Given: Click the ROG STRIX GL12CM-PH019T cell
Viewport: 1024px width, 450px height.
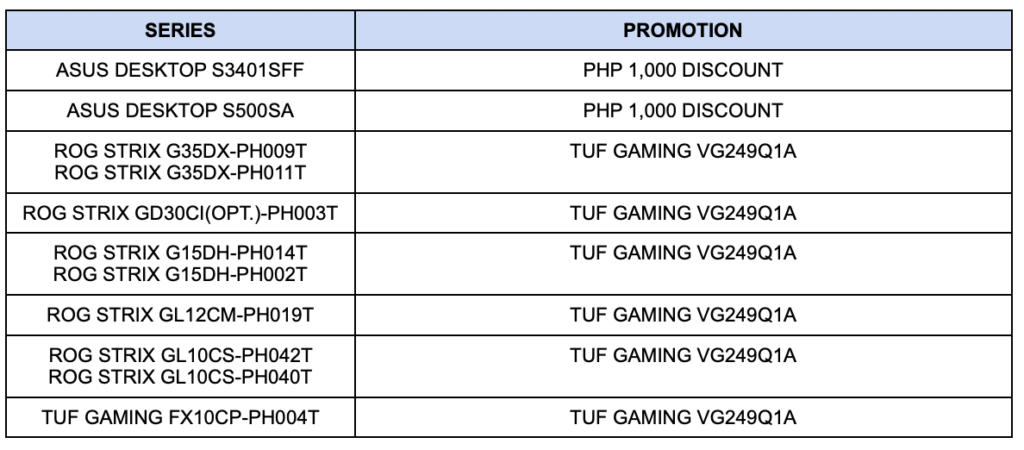Looking at the screenshot, I should pyautogui.click(x=180, y=316).
